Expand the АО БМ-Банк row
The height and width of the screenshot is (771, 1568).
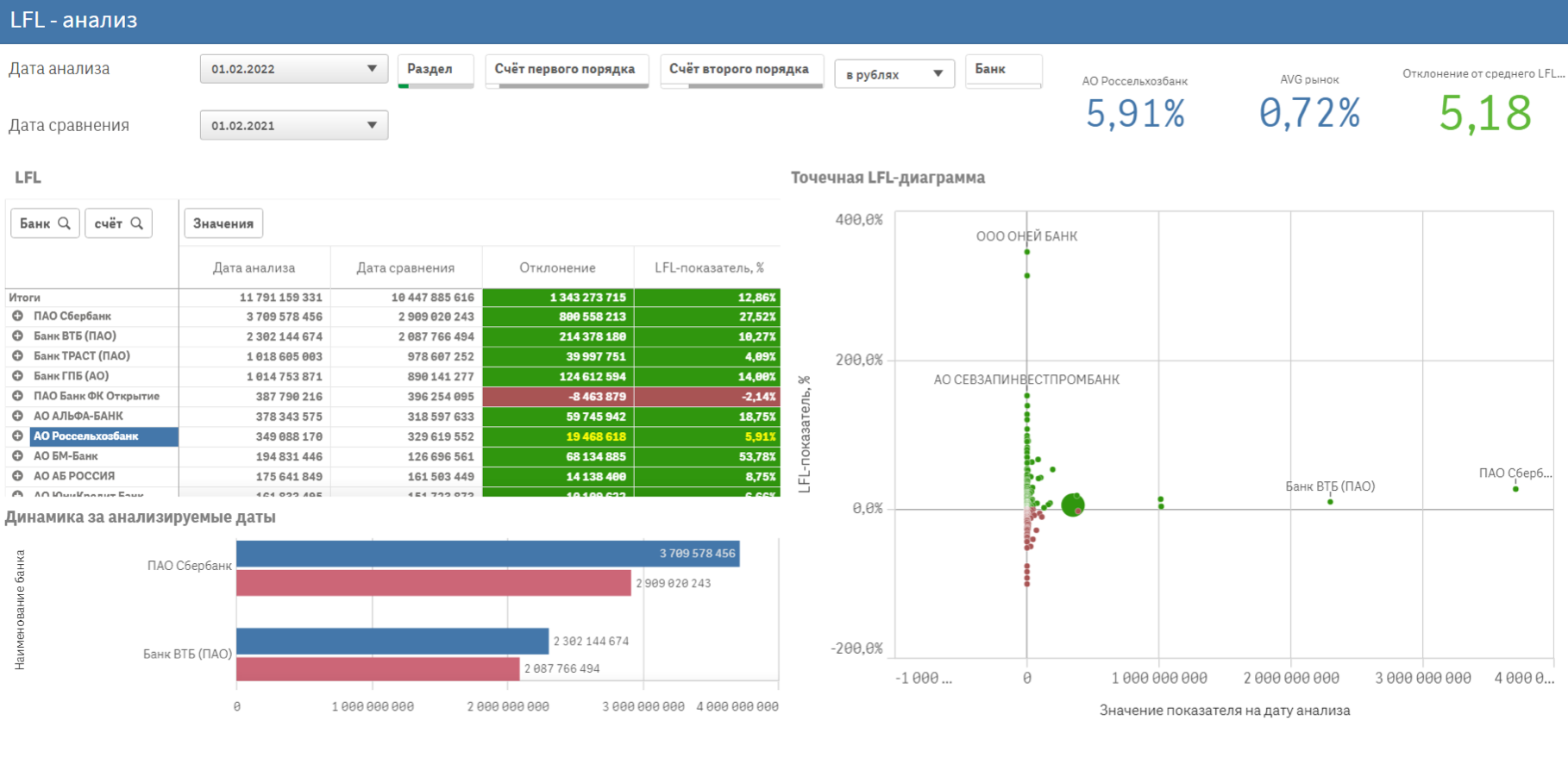pyautogui.click(x=17, y=456)
